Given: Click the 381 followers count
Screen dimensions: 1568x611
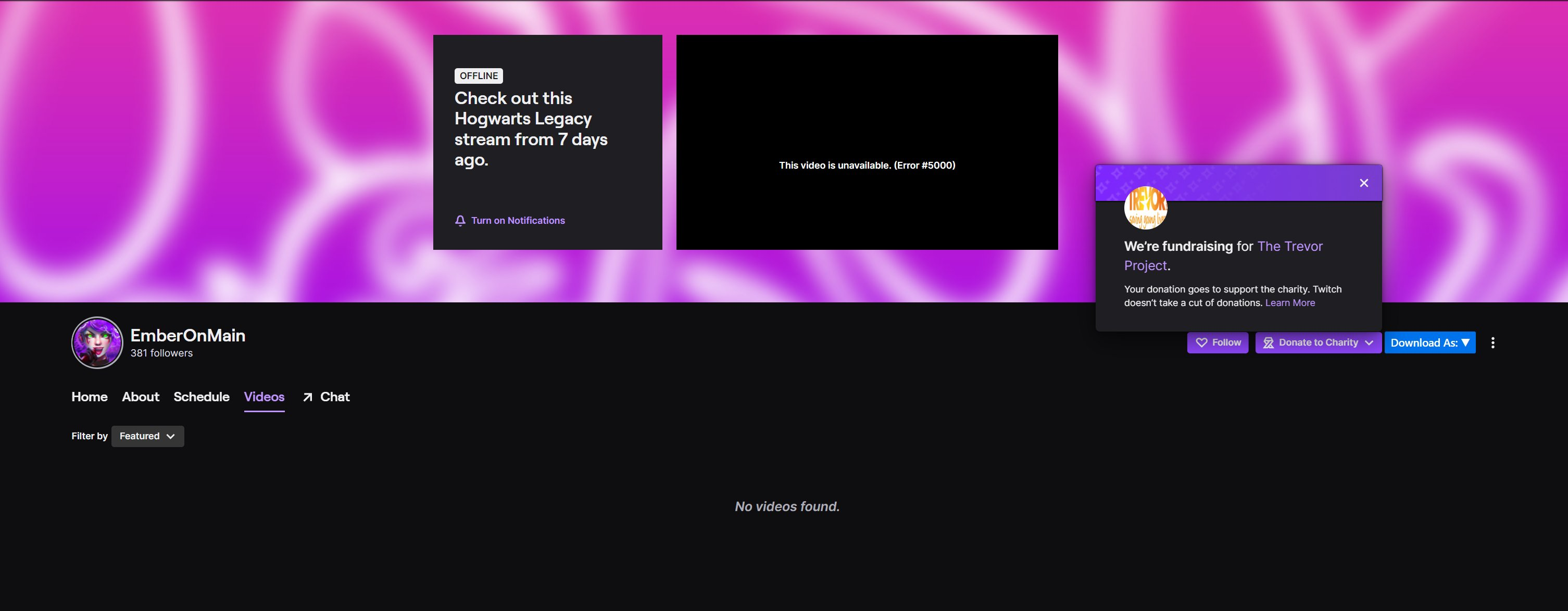Looking at the screenshot, I should coord(161,353).
